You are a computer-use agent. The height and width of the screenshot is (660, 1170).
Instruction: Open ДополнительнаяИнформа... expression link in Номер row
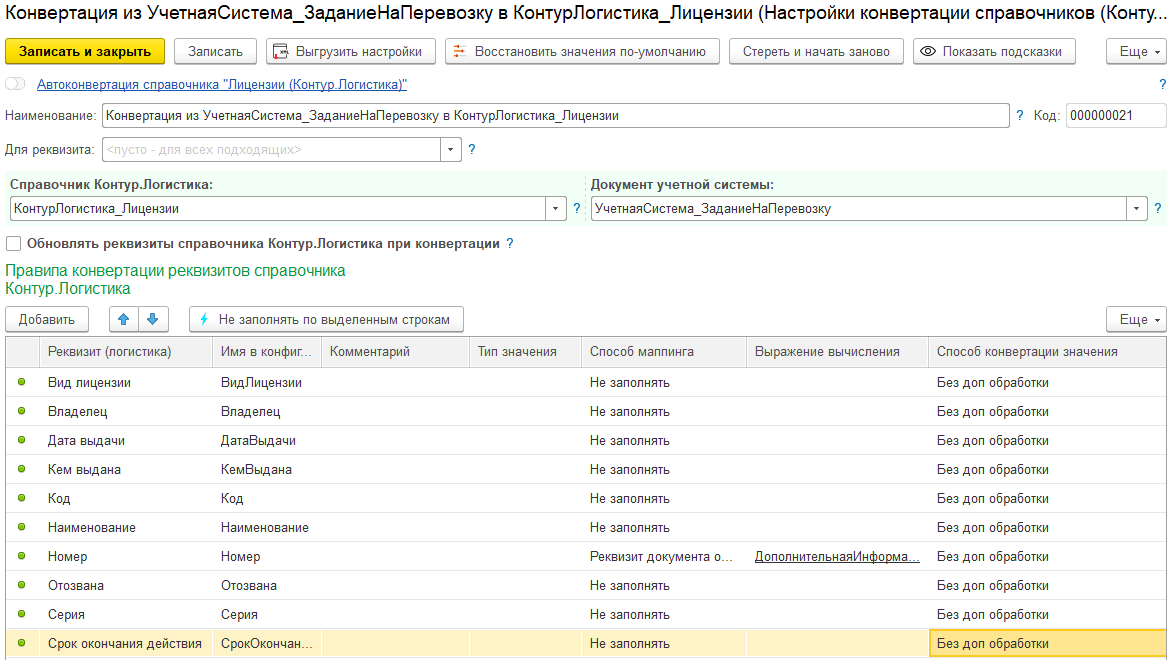(x=837, y=556)
